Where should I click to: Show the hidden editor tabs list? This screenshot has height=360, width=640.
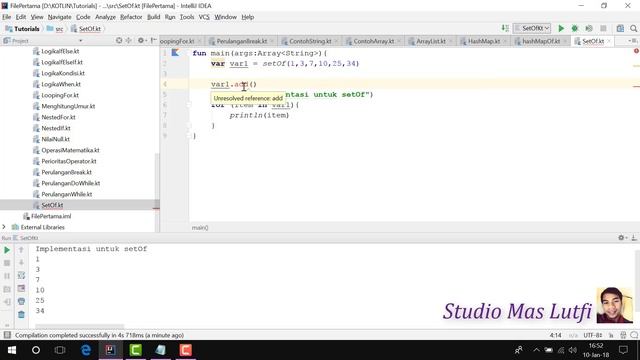(x=632, y=41)
